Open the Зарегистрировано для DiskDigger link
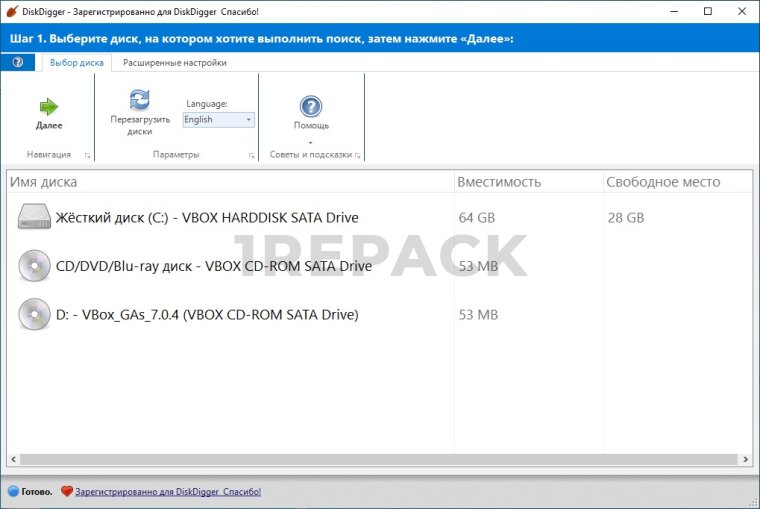The image size is (760, 509). (167, 492)
